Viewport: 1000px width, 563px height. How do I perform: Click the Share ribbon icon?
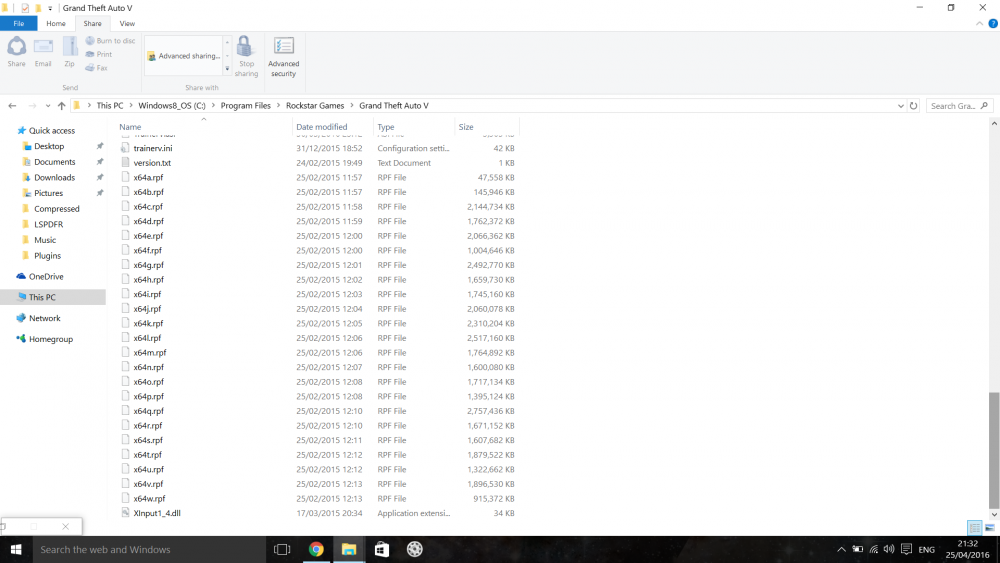pos(17,52)
